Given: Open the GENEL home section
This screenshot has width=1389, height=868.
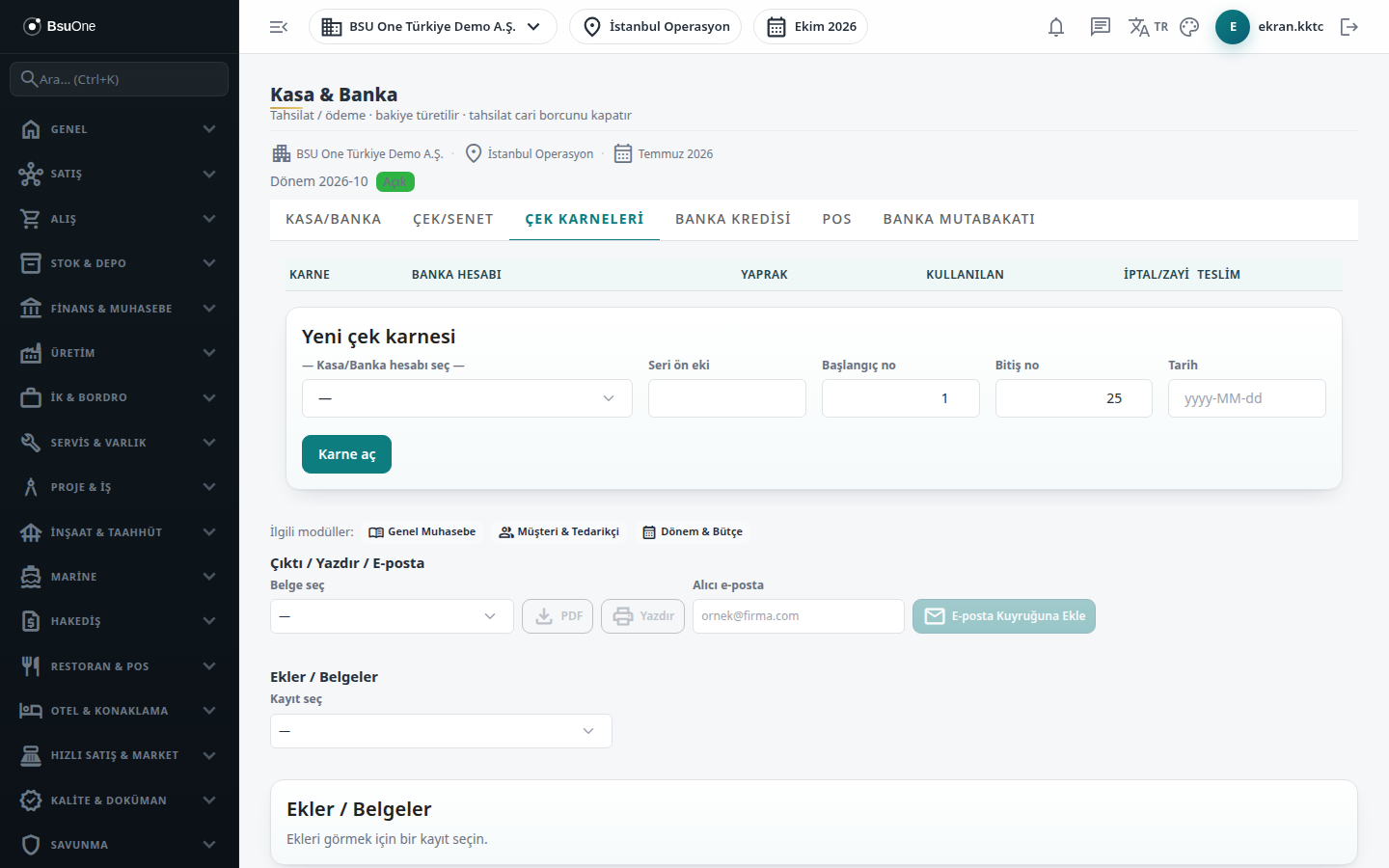Looking at the screenshot, I should coord(120,129).
